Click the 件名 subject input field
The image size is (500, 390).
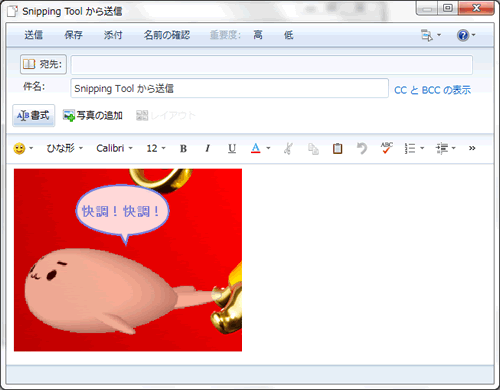(229, 88)
